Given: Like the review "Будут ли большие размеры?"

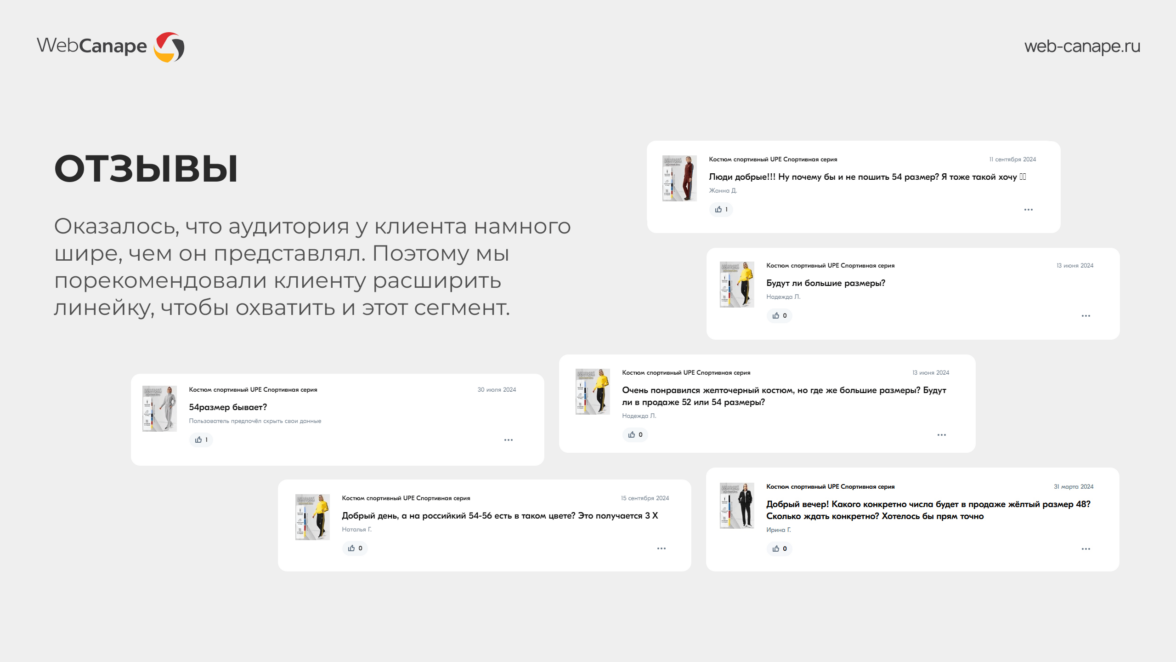Looking at the screenshot, I should coord(779,316).
